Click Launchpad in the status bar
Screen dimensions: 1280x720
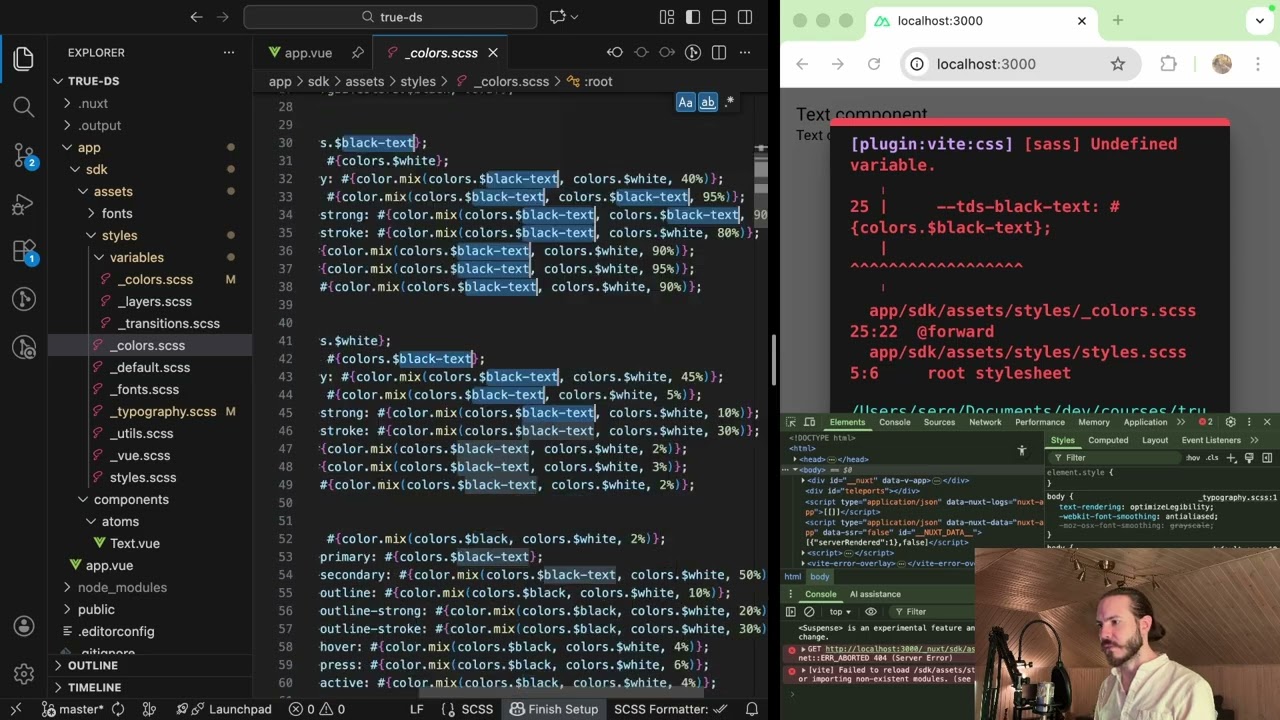click(231, 709)
